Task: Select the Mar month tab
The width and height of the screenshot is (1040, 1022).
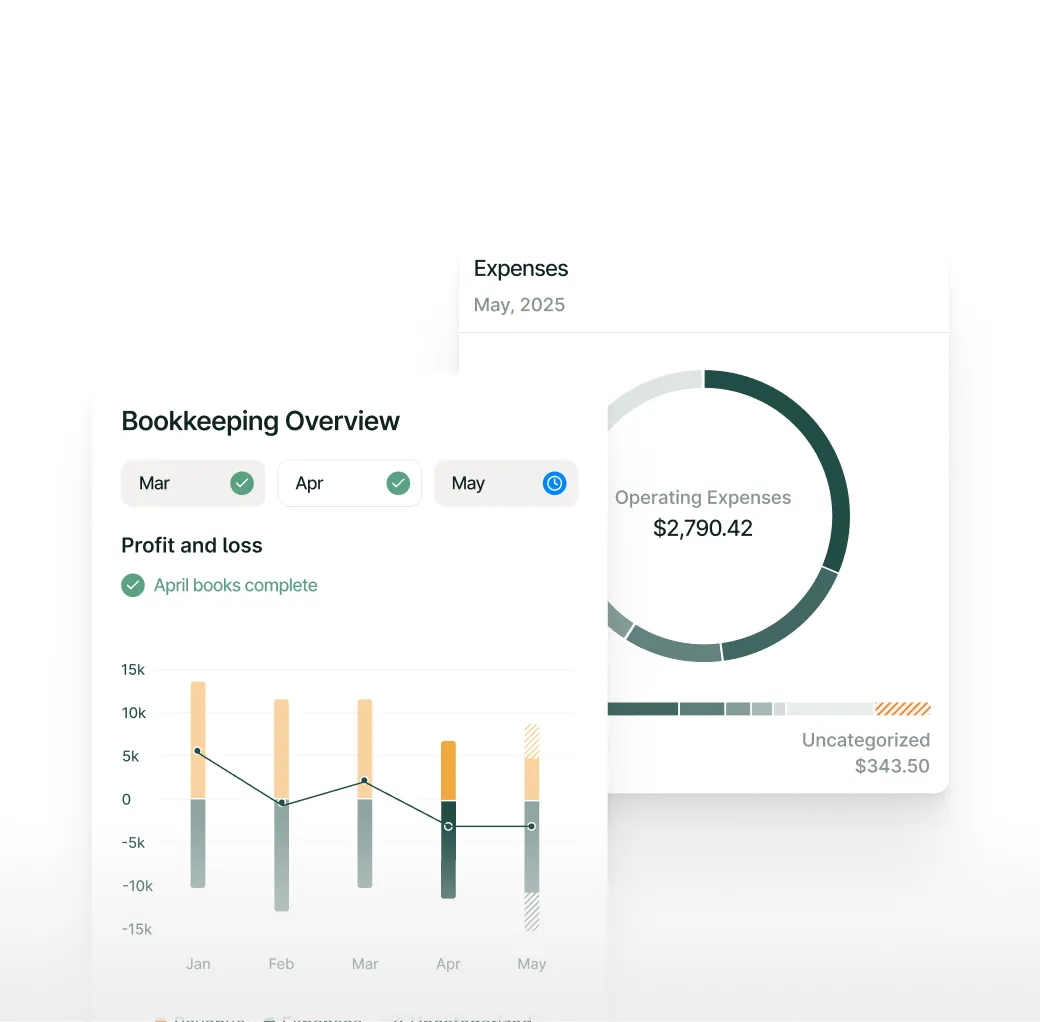Action: pyautogui.click(x=193, y=483)
